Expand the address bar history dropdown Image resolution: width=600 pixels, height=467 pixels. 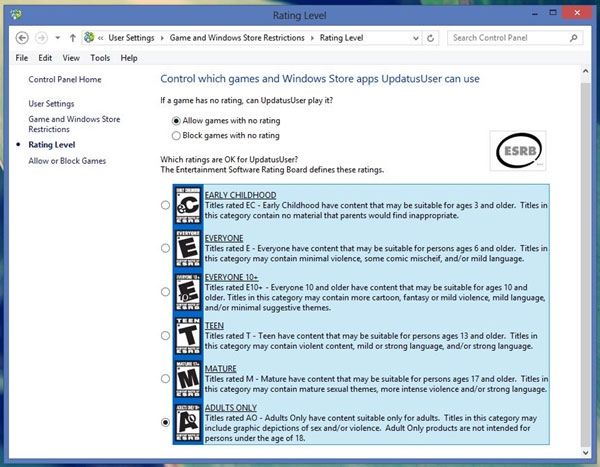click(x=418, y=38)
